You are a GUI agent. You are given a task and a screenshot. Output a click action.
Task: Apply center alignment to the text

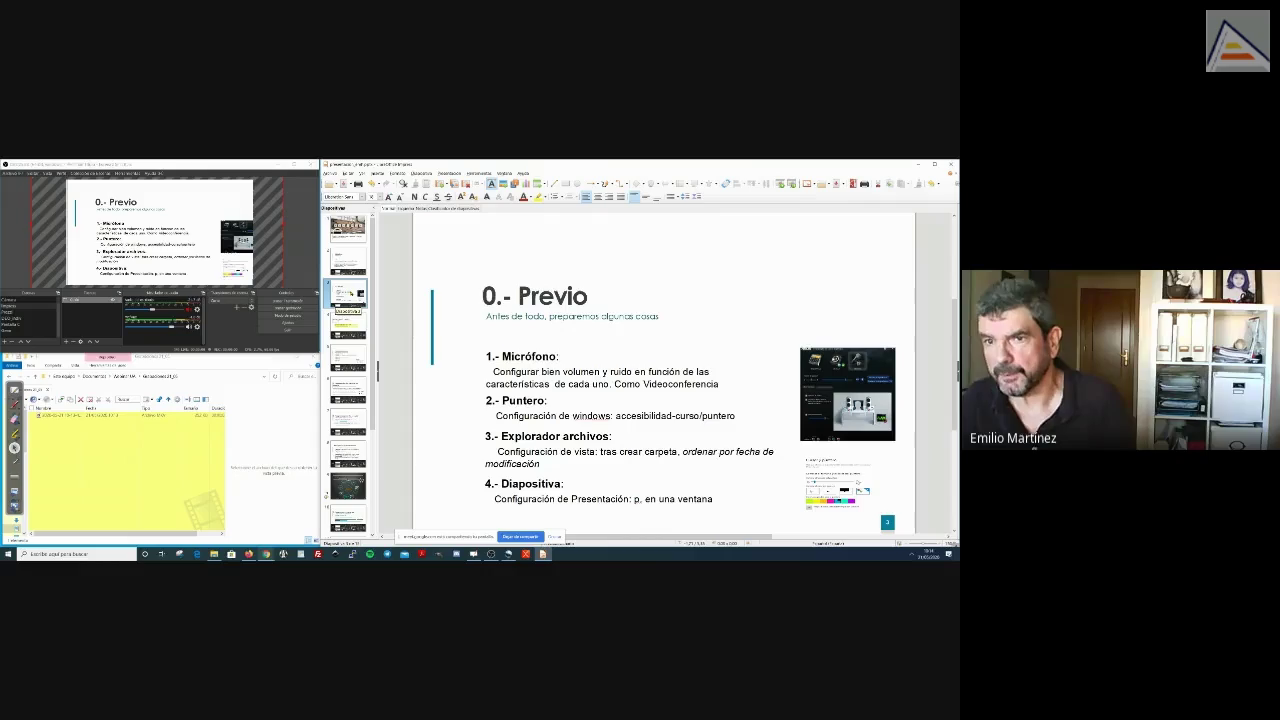click(x=597, y=197)
